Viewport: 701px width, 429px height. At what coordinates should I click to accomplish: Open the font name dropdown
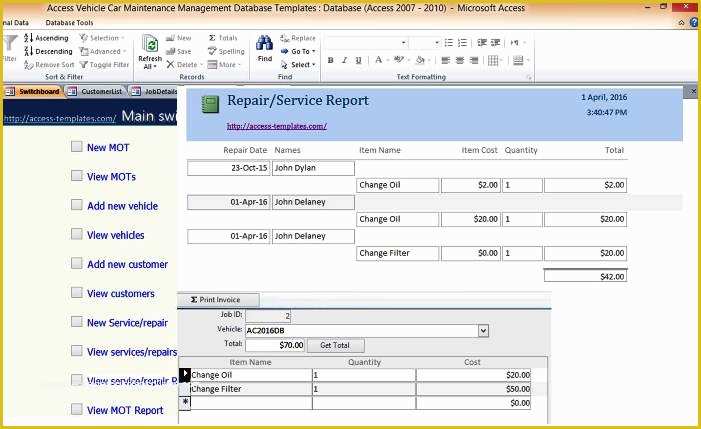(404, 42)
